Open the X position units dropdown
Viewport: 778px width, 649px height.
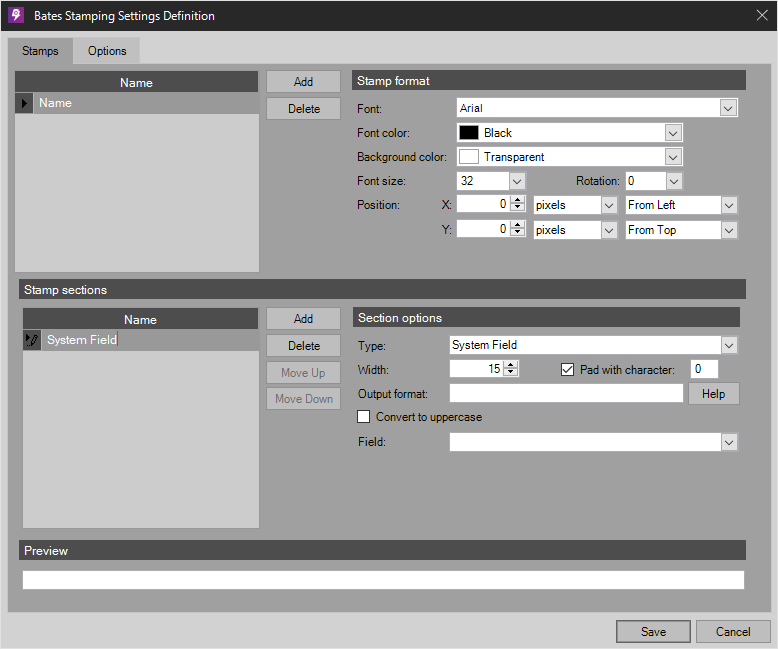point(609,205)
